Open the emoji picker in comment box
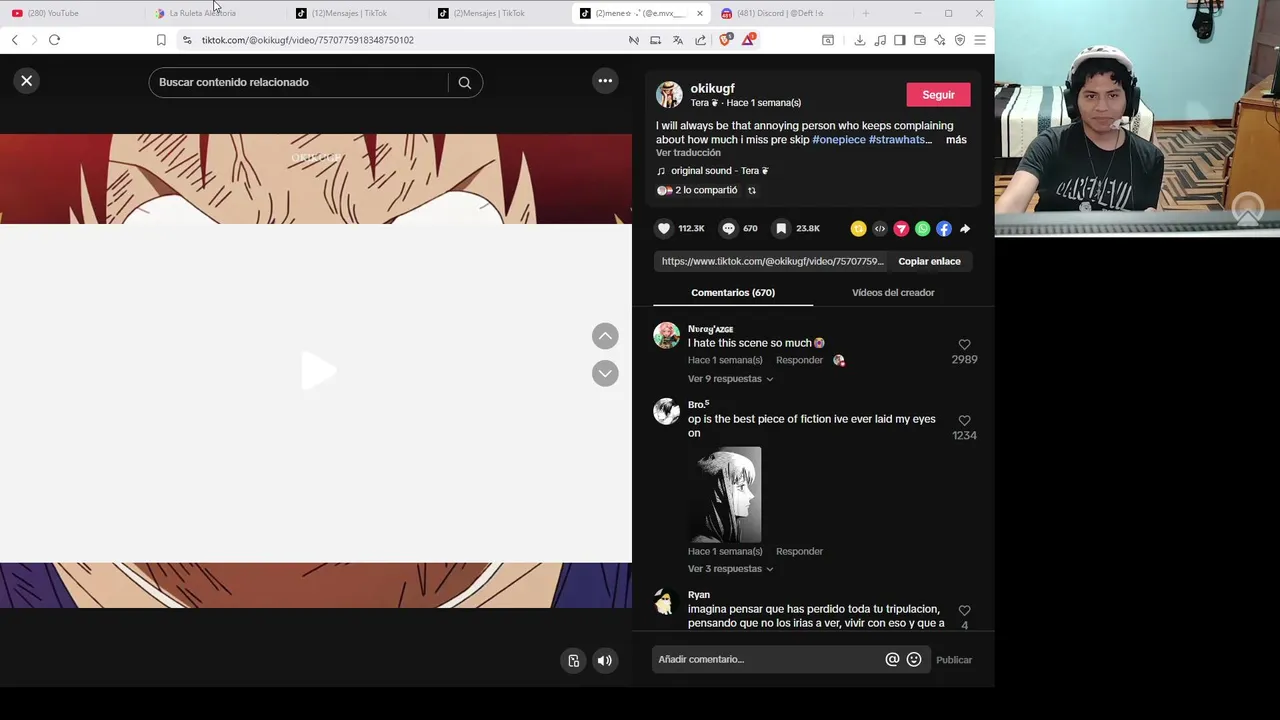 pos(914,660)
